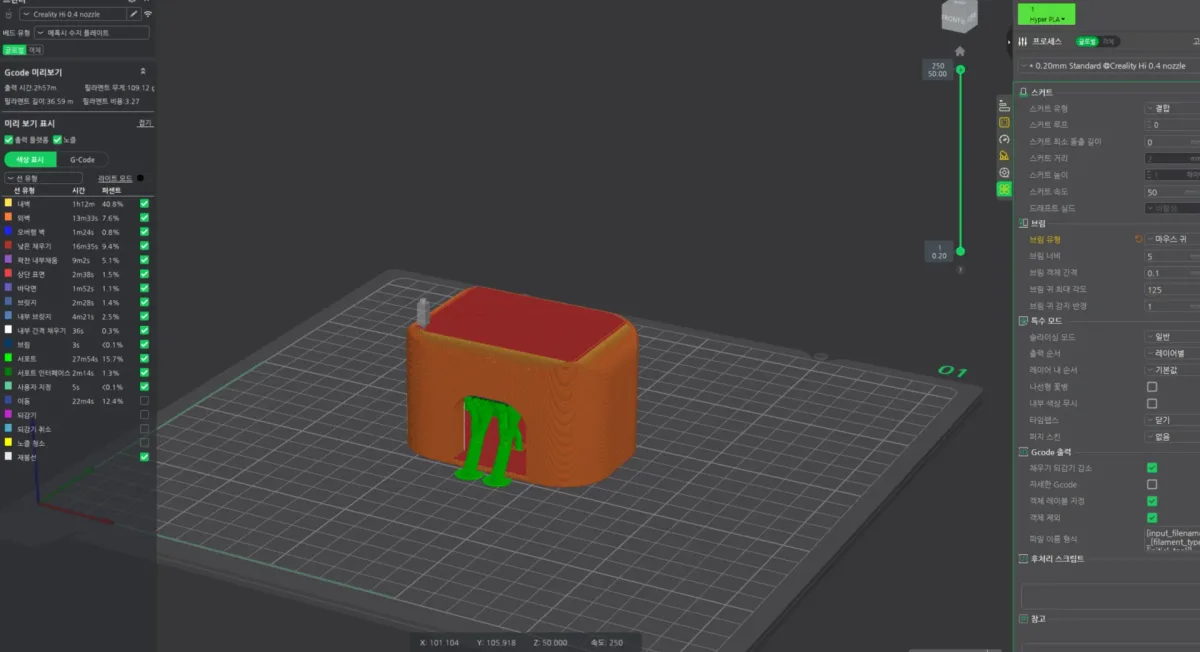Uncheck 서포트 line type visibility

point(145,358)
